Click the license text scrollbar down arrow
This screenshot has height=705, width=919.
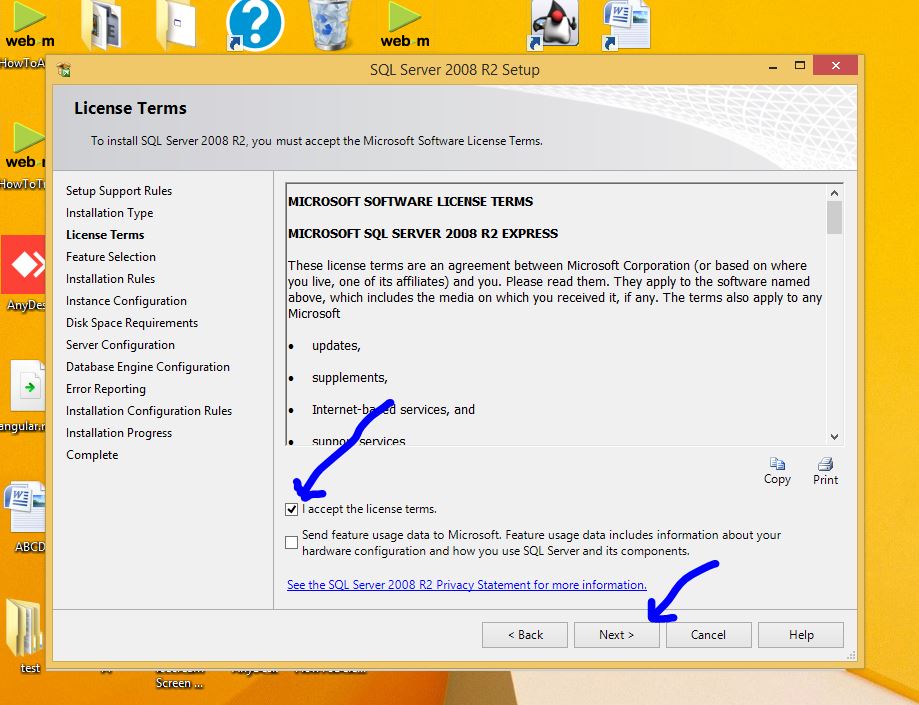coord(835,436)
